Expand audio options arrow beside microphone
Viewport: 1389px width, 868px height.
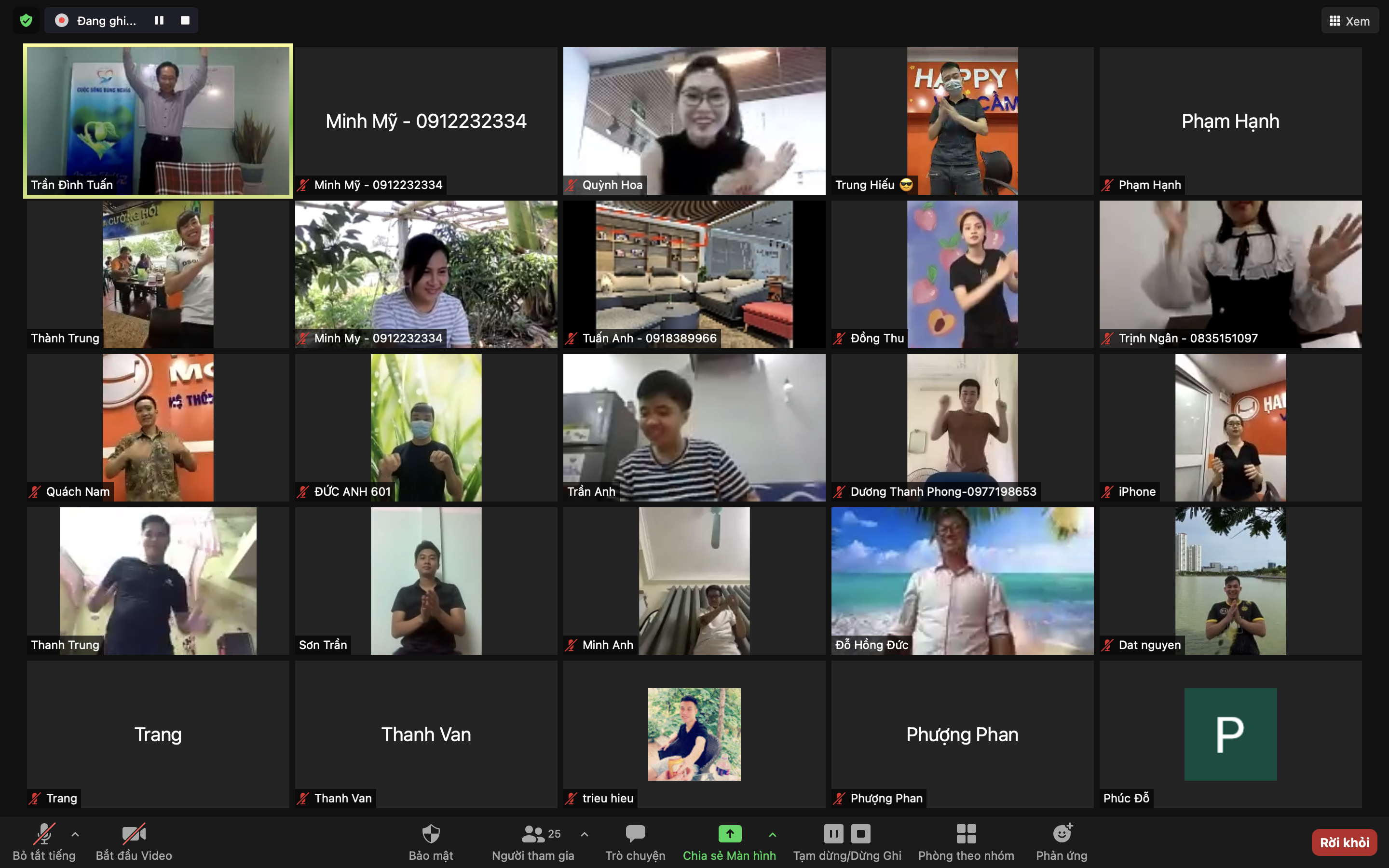tap(75, 834)
